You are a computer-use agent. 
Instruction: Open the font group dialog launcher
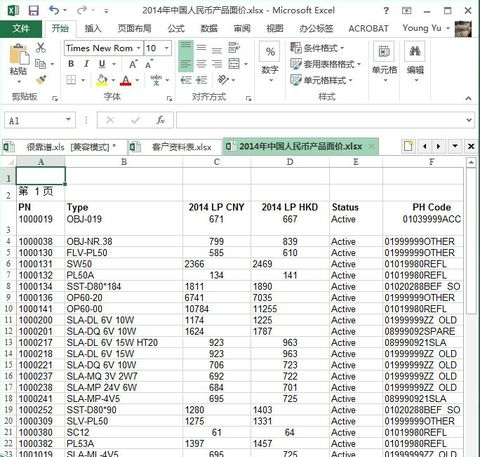[x=169, y=99]
